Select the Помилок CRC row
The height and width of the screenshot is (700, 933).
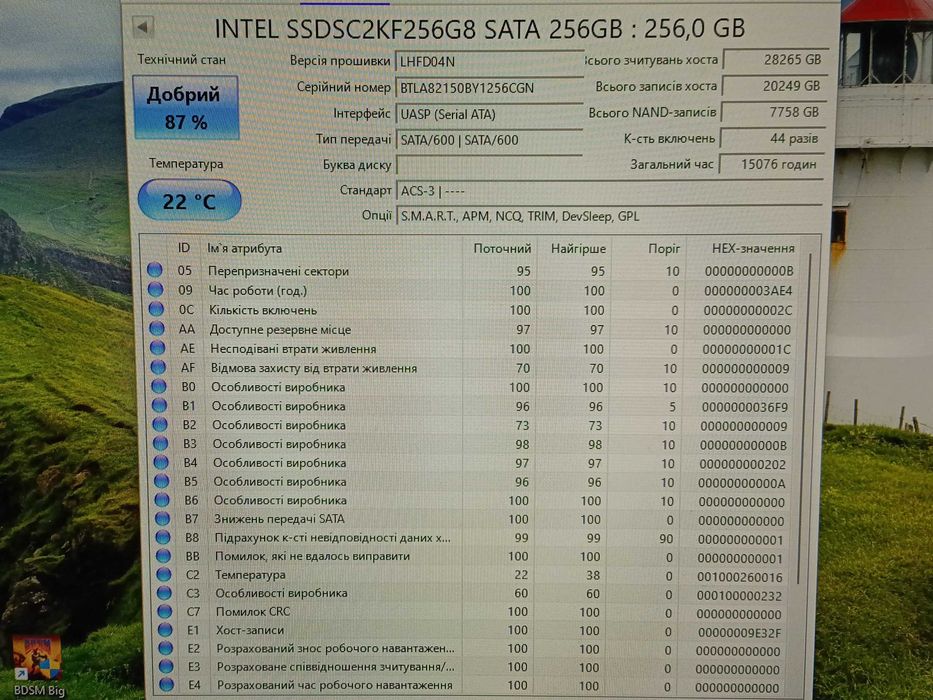[473, 612]
